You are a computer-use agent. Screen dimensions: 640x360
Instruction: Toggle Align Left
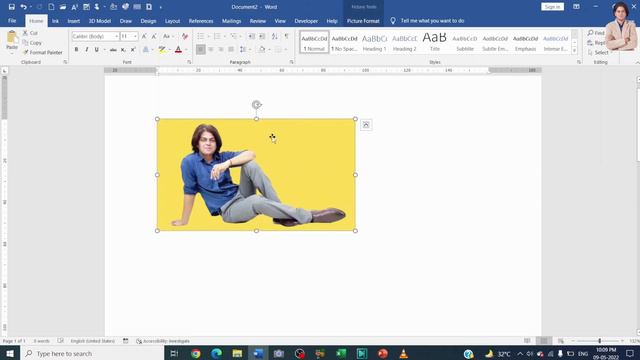point(201,49)
